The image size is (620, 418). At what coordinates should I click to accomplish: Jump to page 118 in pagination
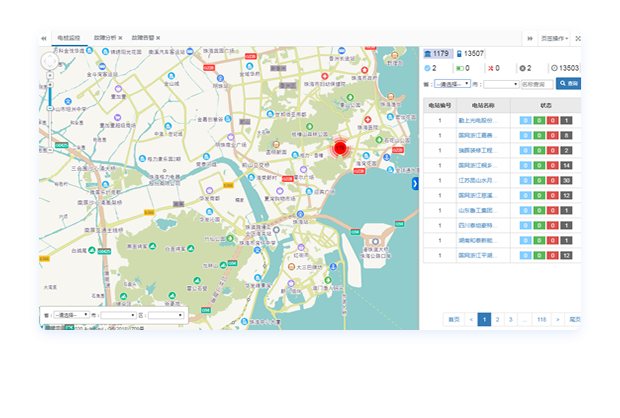click(x=542, y=320)
